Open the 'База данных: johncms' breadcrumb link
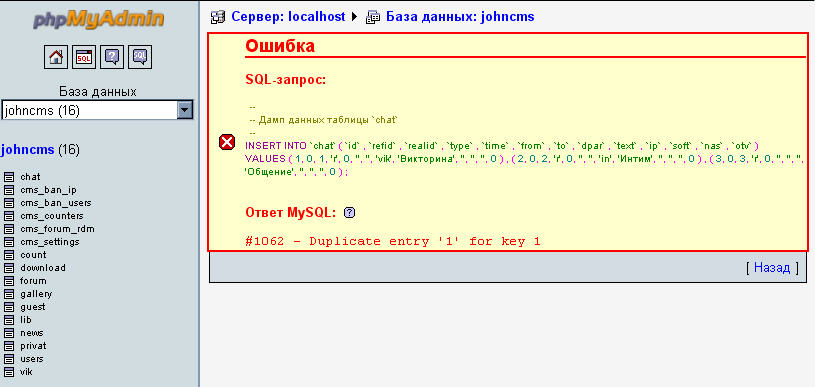This screenshot has width=815, height=387. 460,17
